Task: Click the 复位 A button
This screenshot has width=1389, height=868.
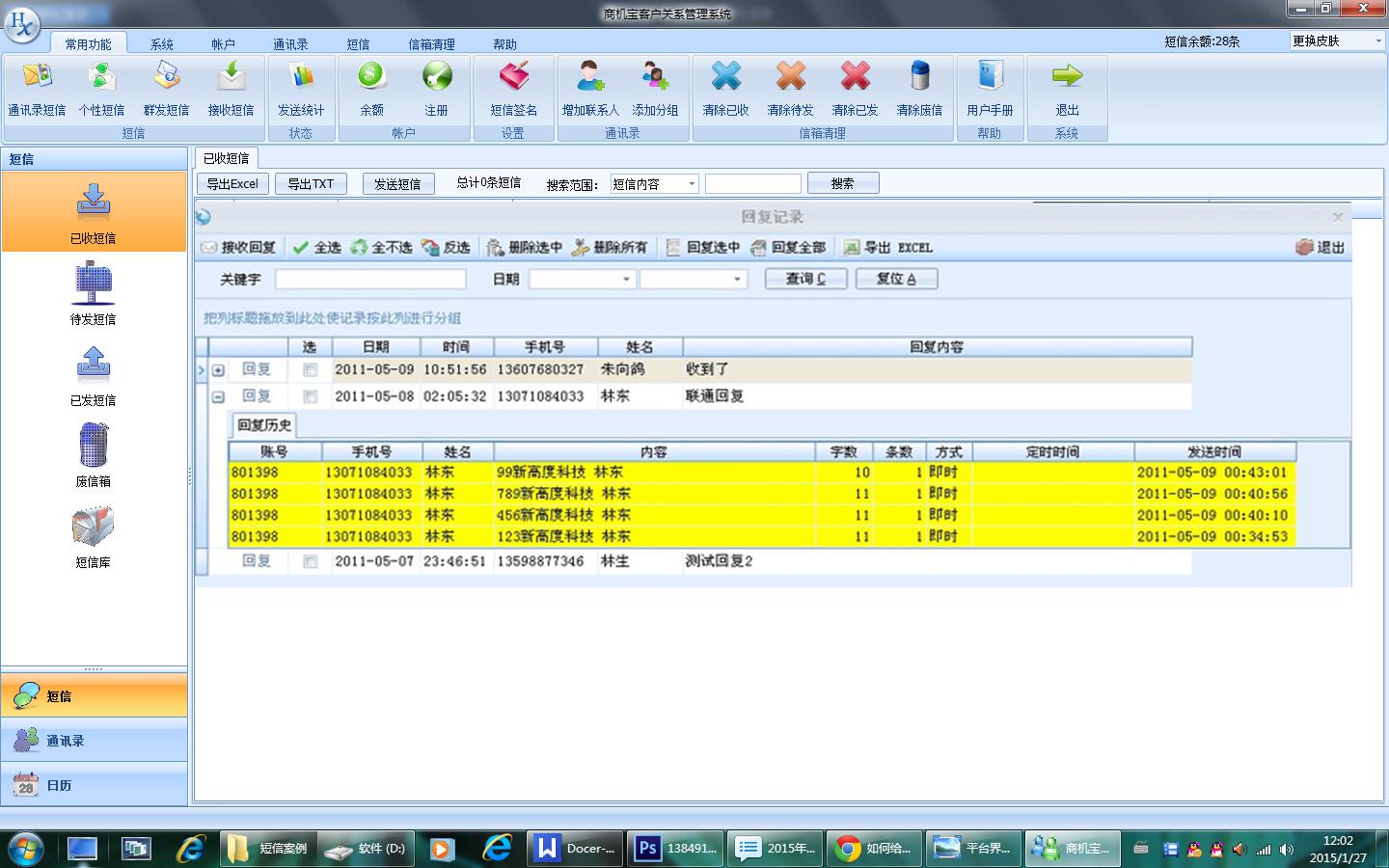Action: (x=896, y=279)
